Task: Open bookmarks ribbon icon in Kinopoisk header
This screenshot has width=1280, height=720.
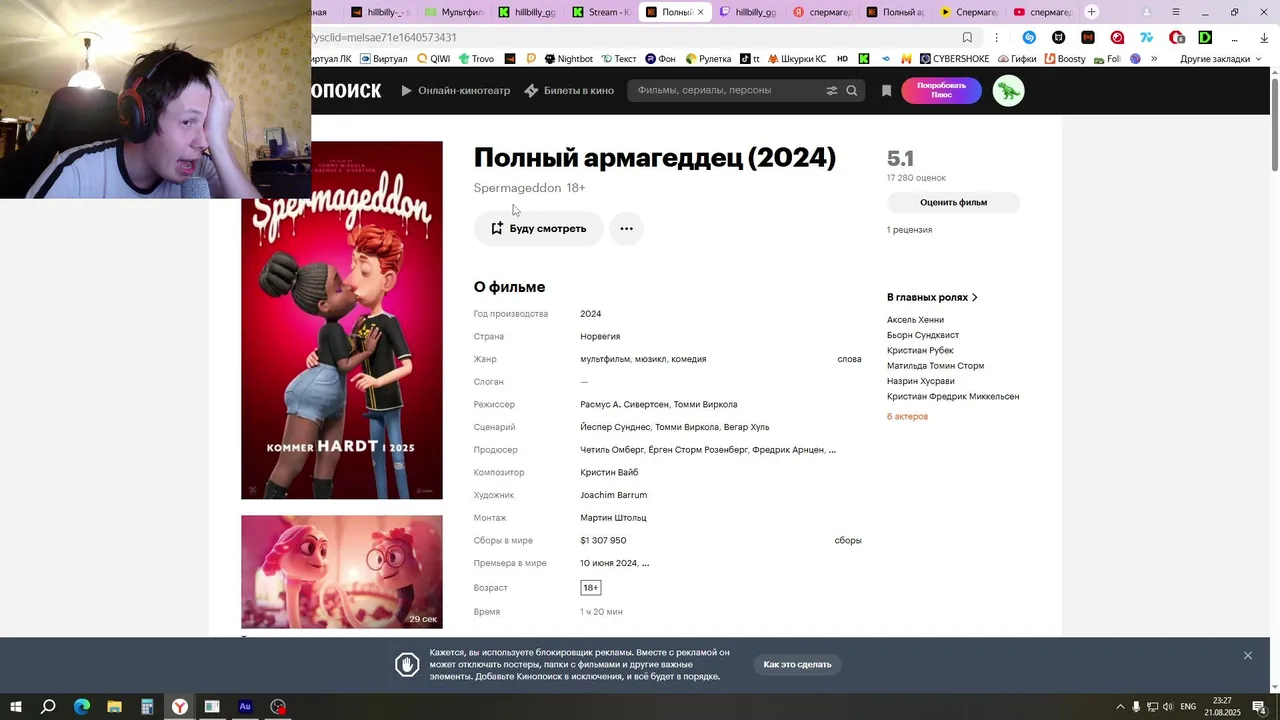Action: tap(886, 90)
